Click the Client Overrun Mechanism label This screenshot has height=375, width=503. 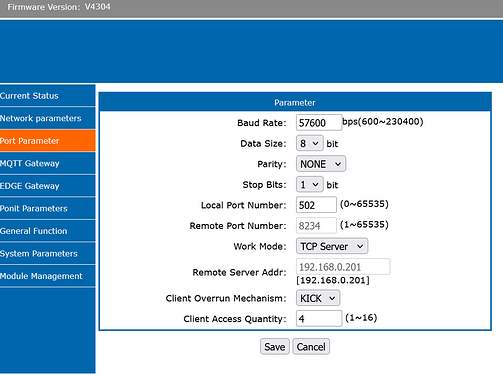226,298
